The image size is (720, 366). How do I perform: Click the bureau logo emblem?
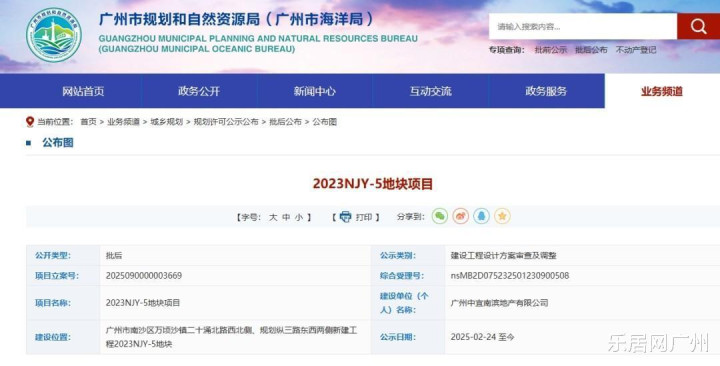(54, 35)
